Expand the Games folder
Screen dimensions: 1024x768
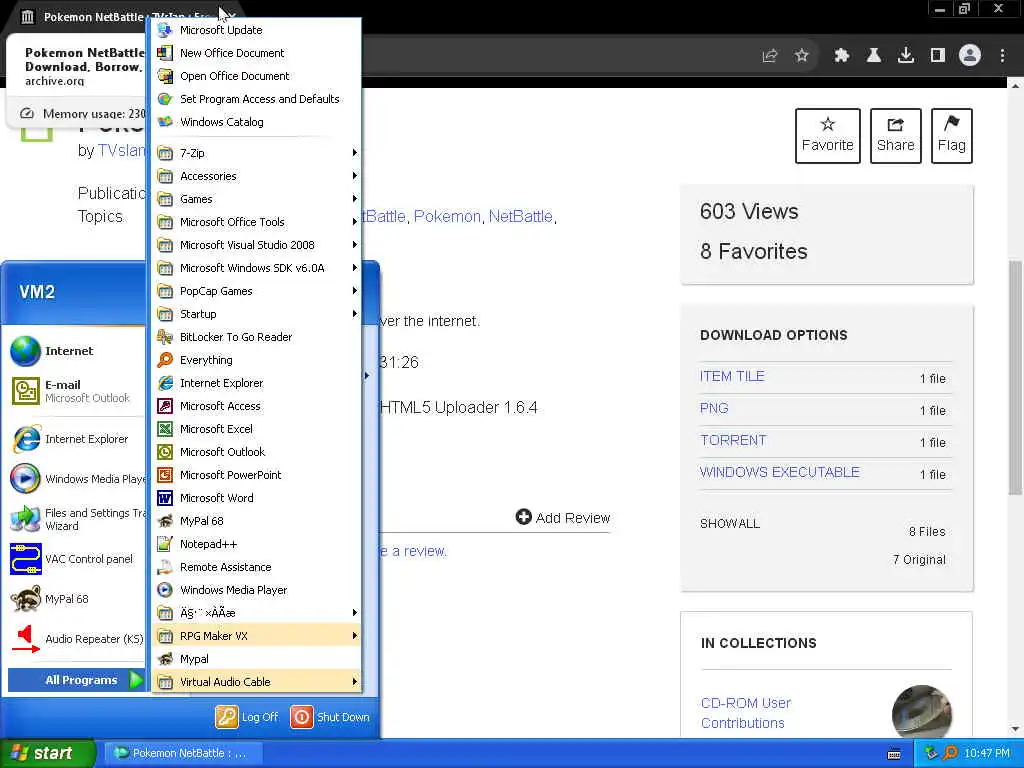point(257,199)
